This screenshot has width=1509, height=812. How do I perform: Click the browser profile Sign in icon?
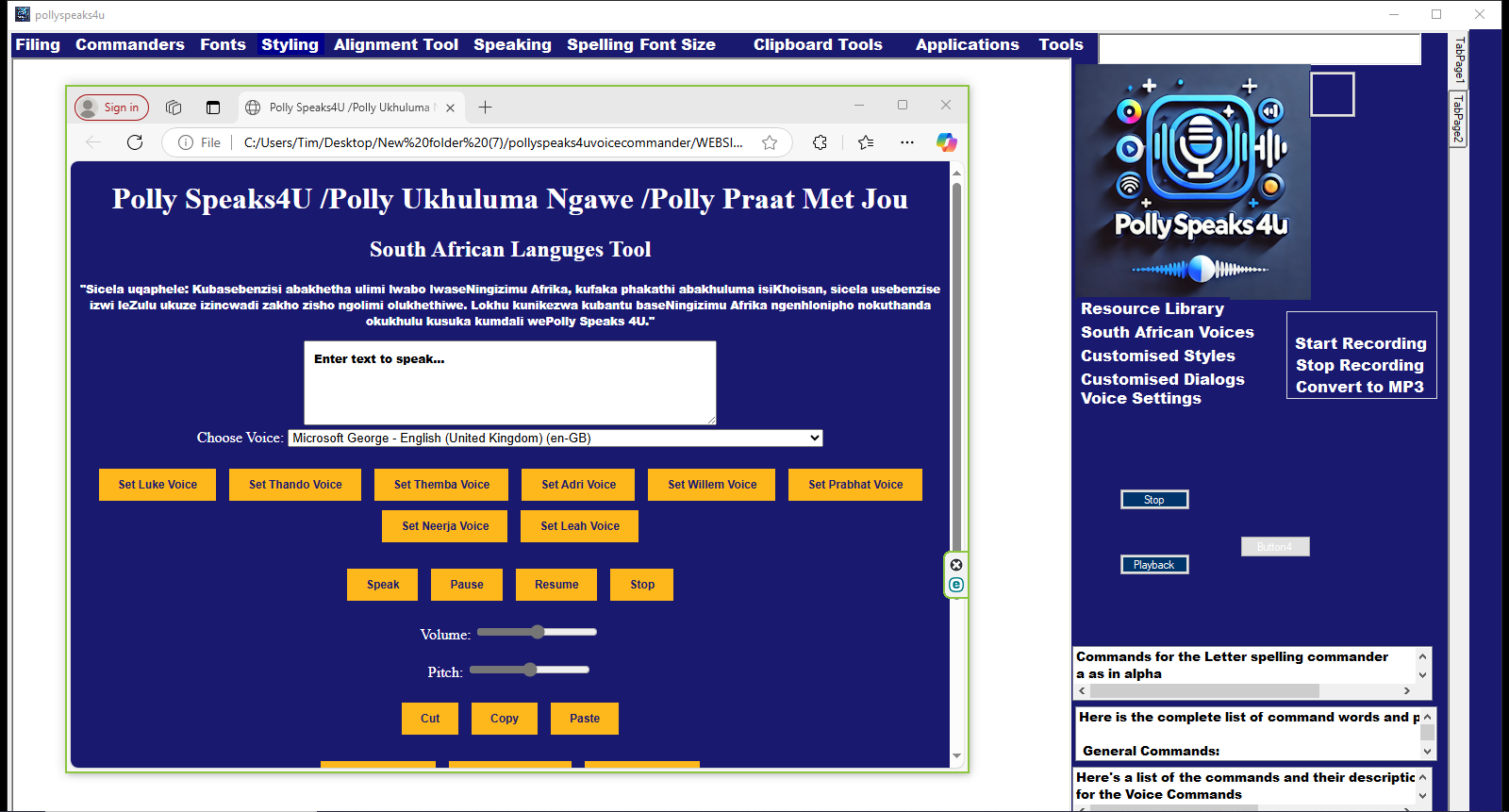pos(111,108)
